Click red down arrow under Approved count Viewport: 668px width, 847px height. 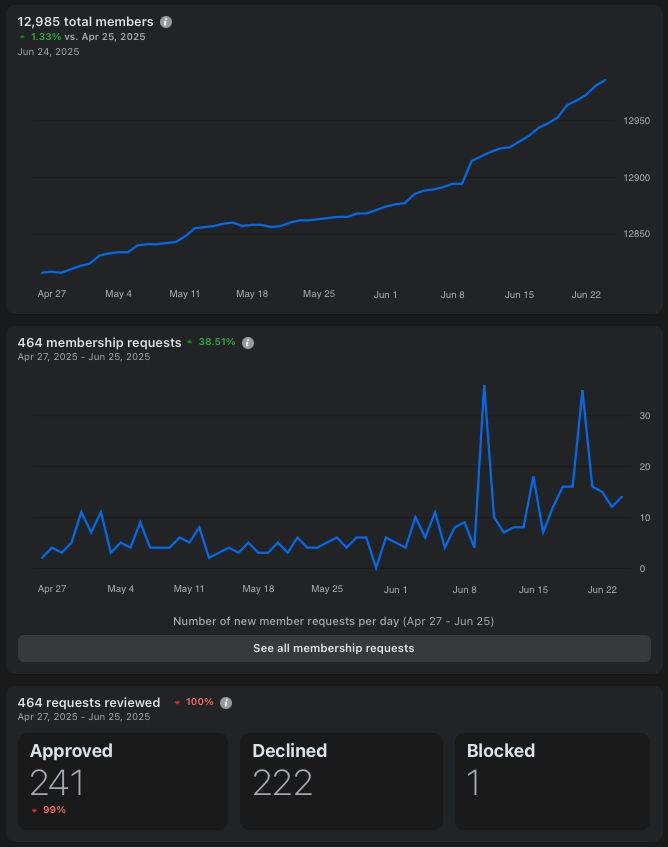[x=34, y=810]
